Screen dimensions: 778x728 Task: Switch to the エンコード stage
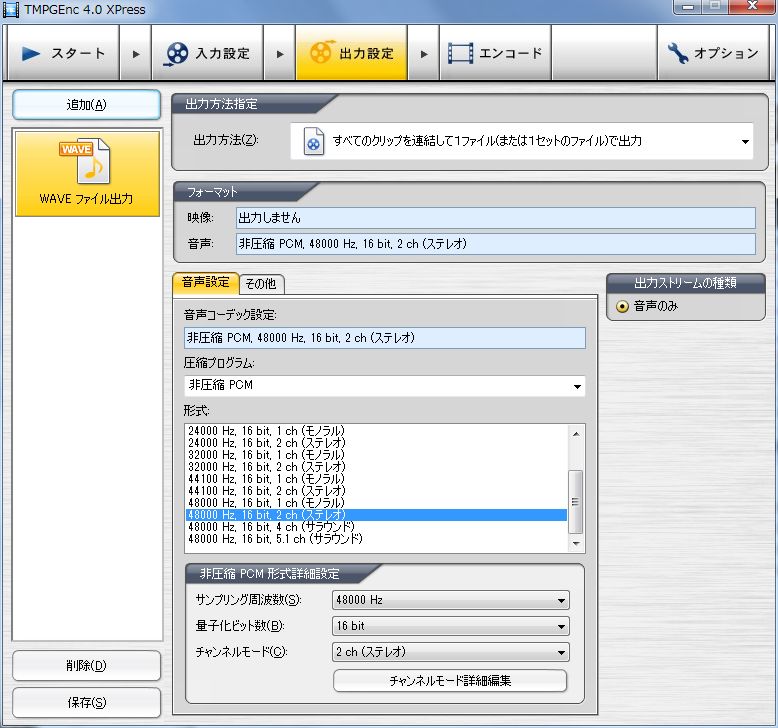click(495, 53)
